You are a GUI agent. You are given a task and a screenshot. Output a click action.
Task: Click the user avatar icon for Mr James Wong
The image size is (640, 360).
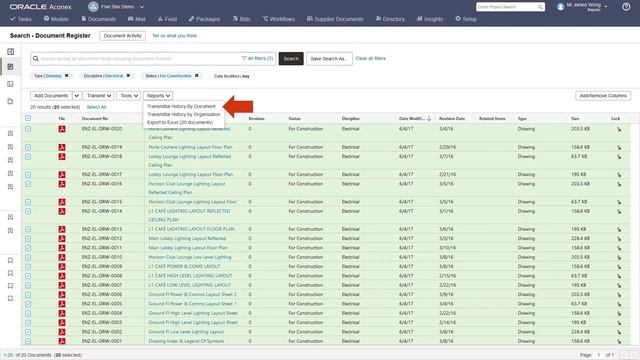(x=560, y=7)
